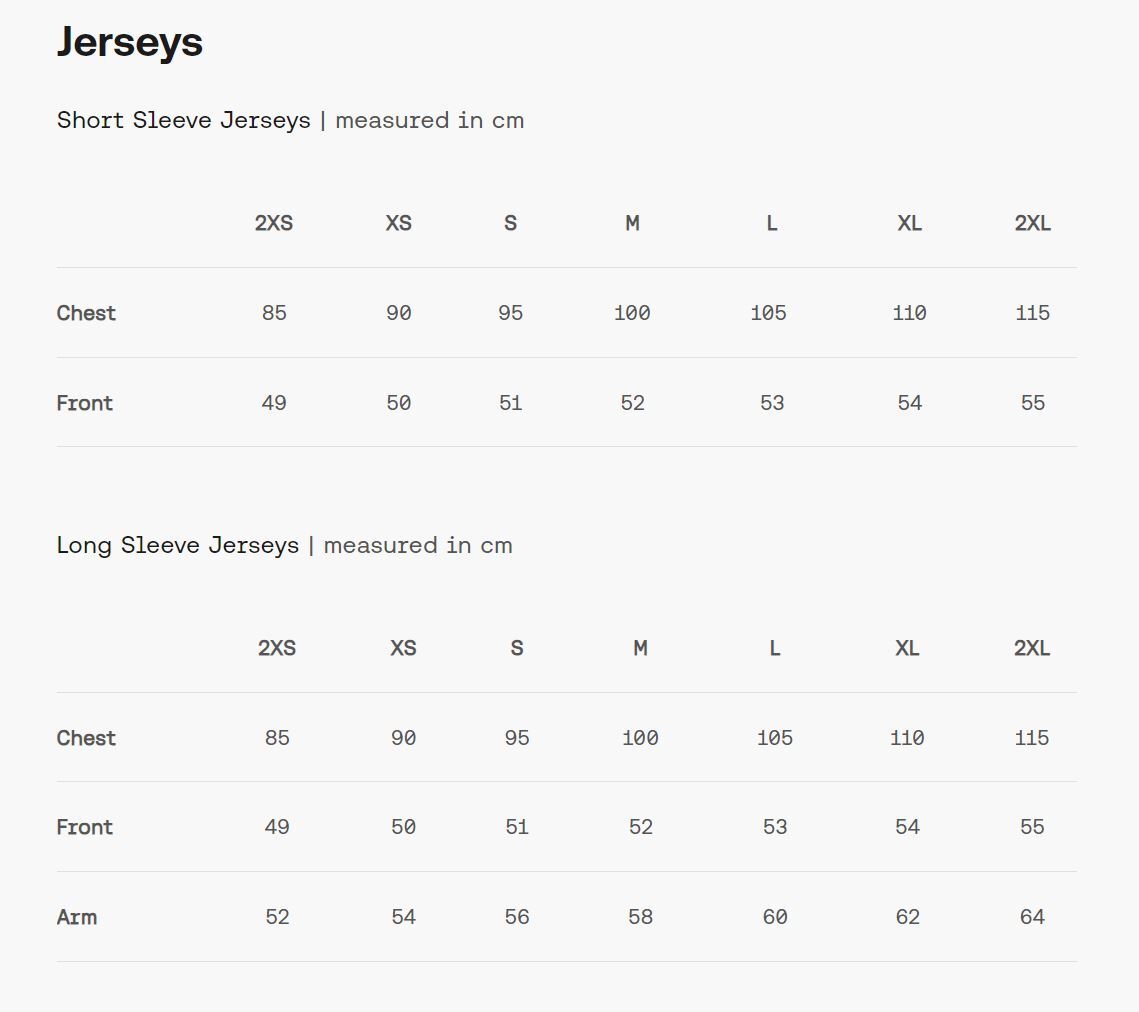Click Arm value 58 for size M
The height and width of the screenshot is (1012, 1139).
pos(640,917)
